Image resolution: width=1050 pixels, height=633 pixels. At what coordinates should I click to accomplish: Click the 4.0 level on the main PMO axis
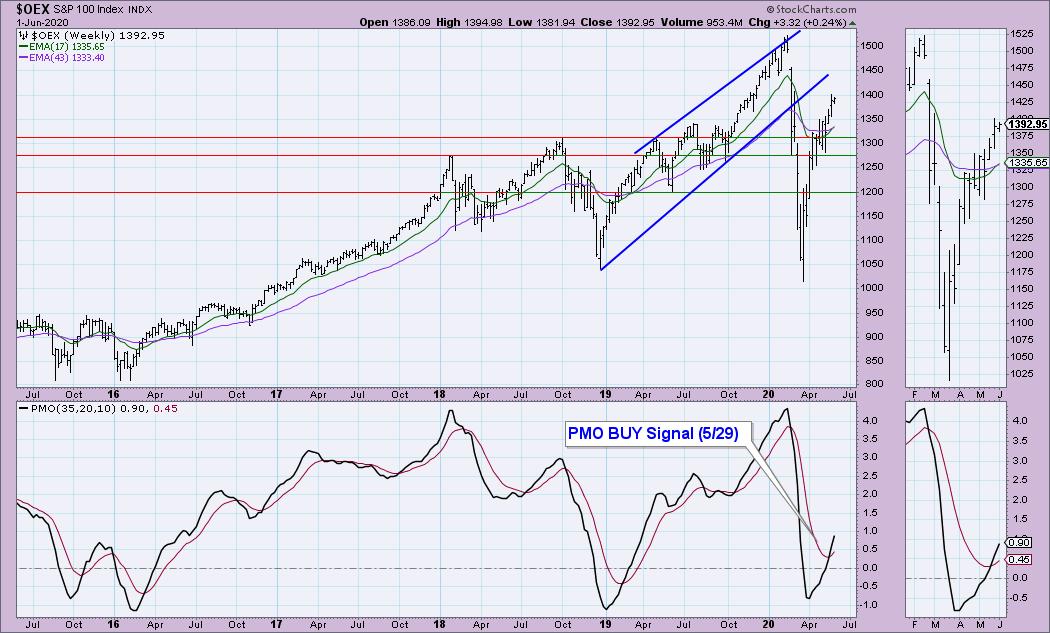(871, 421)
